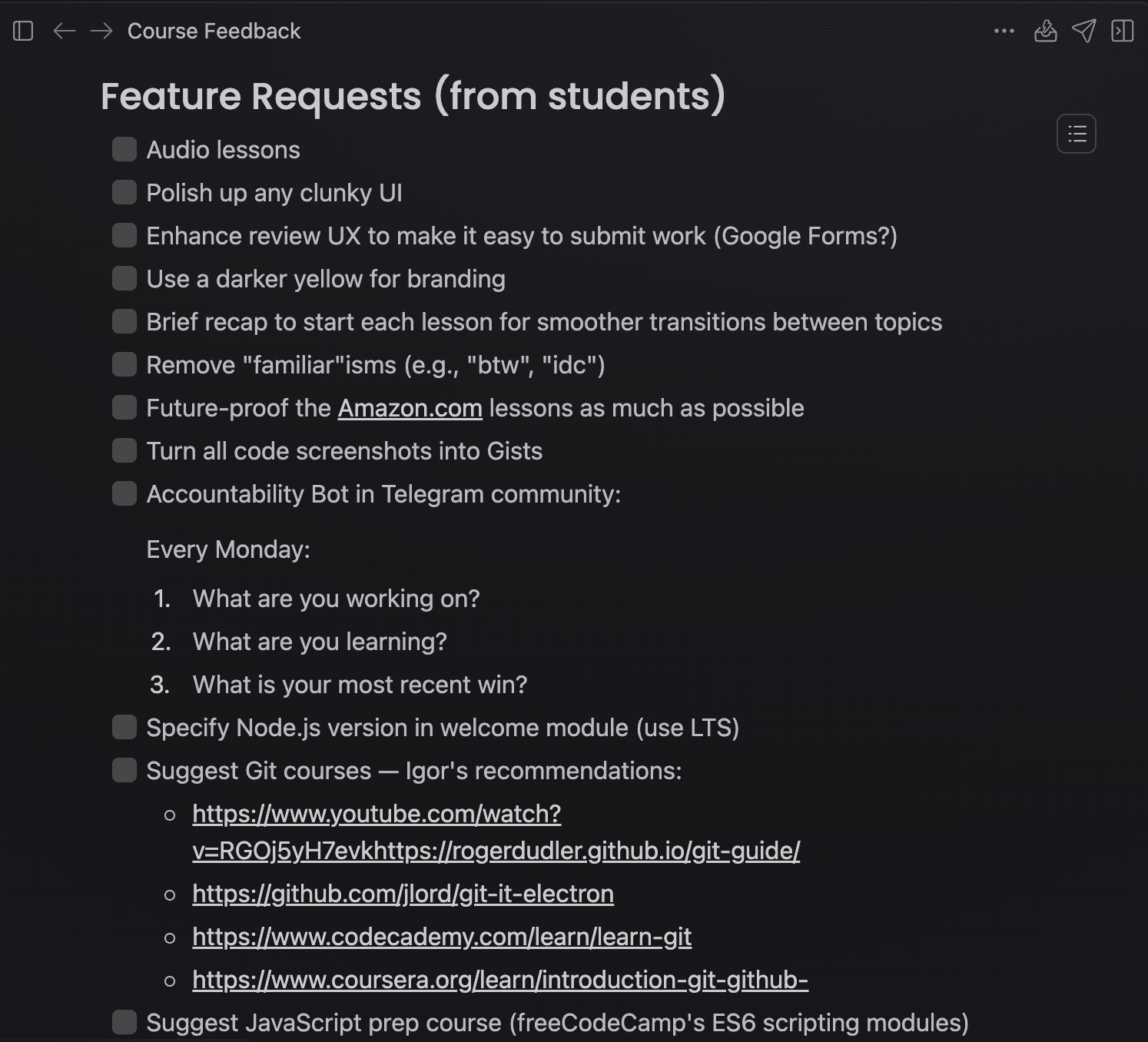
Task: Tick the Use a darker yellow checkbox
Action: tap(124, 278)
